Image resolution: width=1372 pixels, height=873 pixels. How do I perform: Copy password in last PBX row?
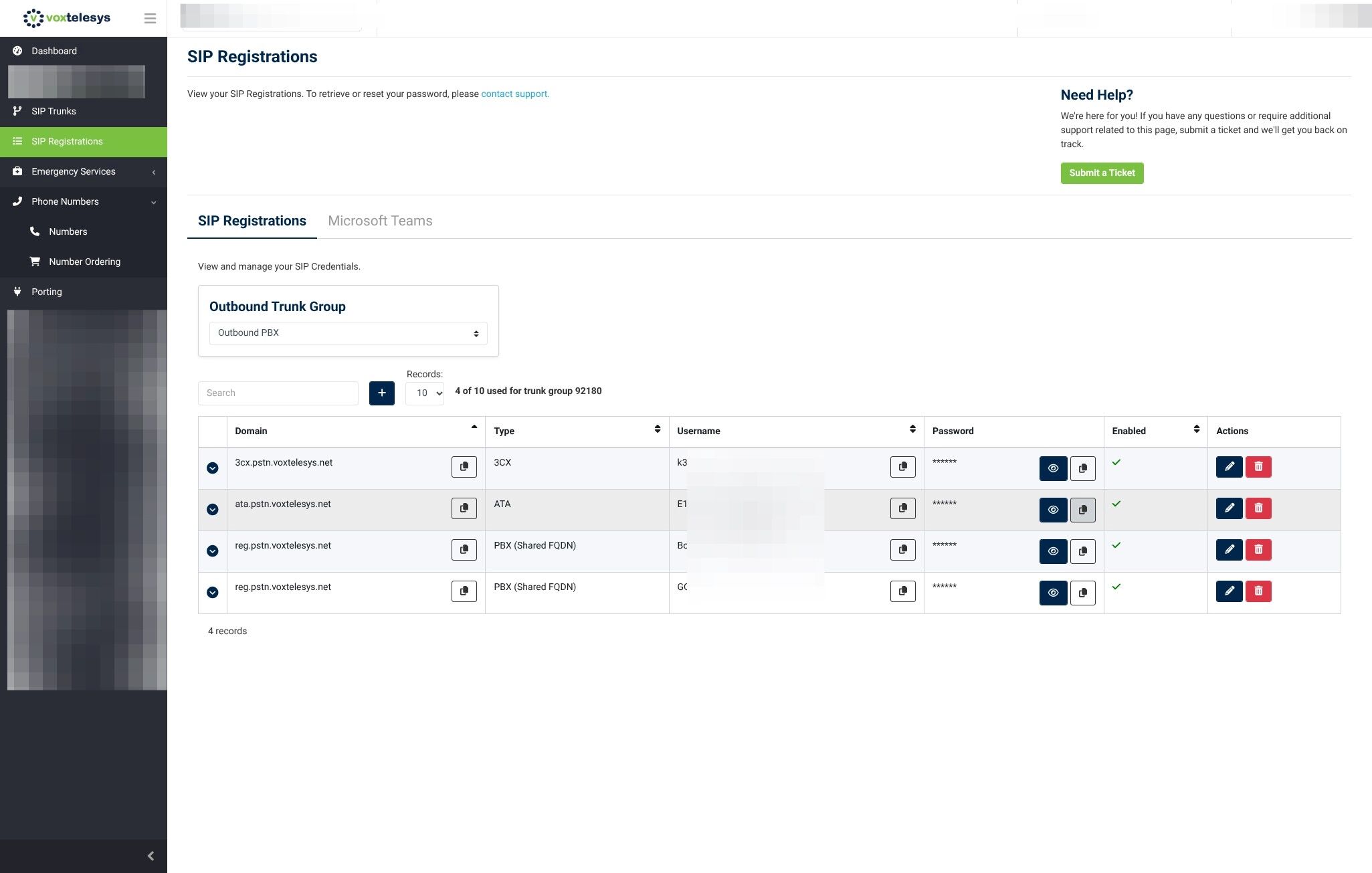[1082, 593]
